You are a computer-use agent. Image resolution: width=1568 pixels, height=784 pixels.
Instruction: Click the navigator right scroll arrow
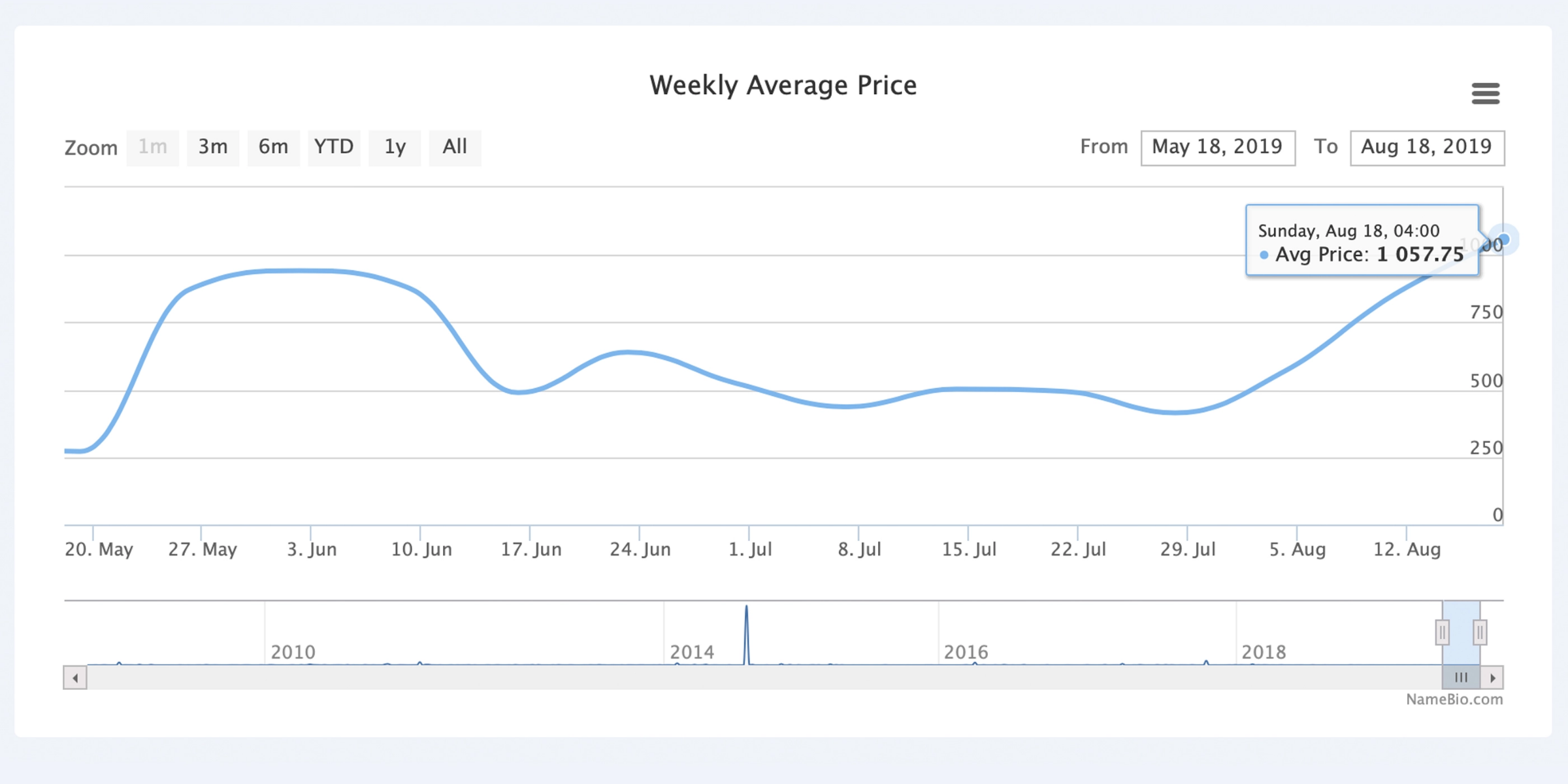(1492, 678)
